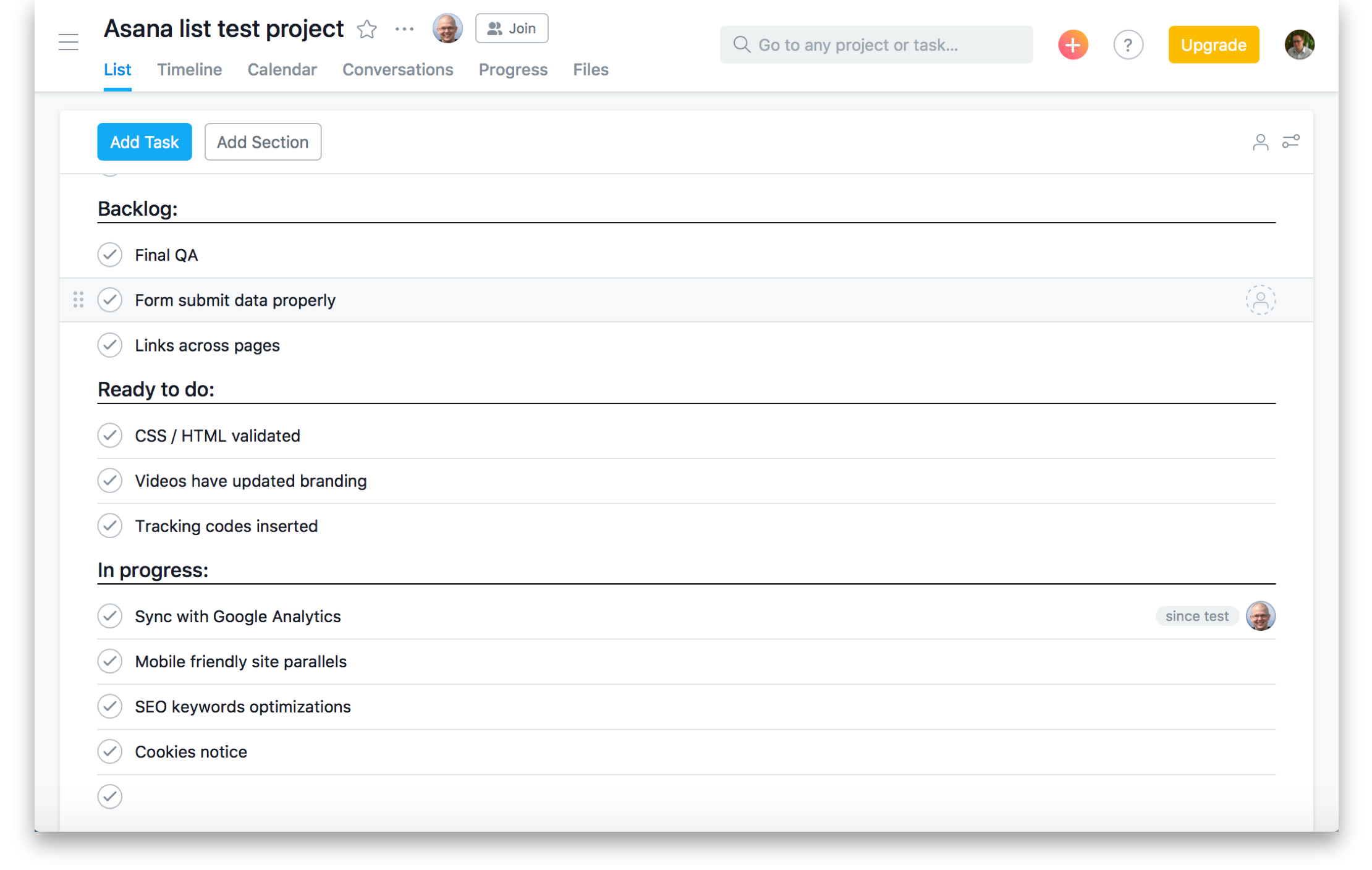Switch to the Timeline tab
The height and width of the screenshot is (870, 1372).
click(189, 70)
